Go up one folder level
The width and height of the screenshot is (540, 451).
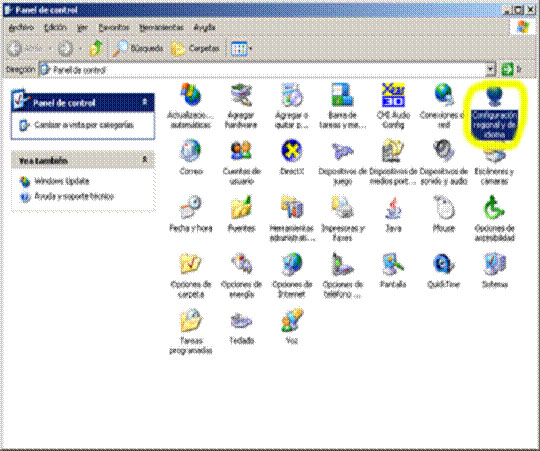96,49
